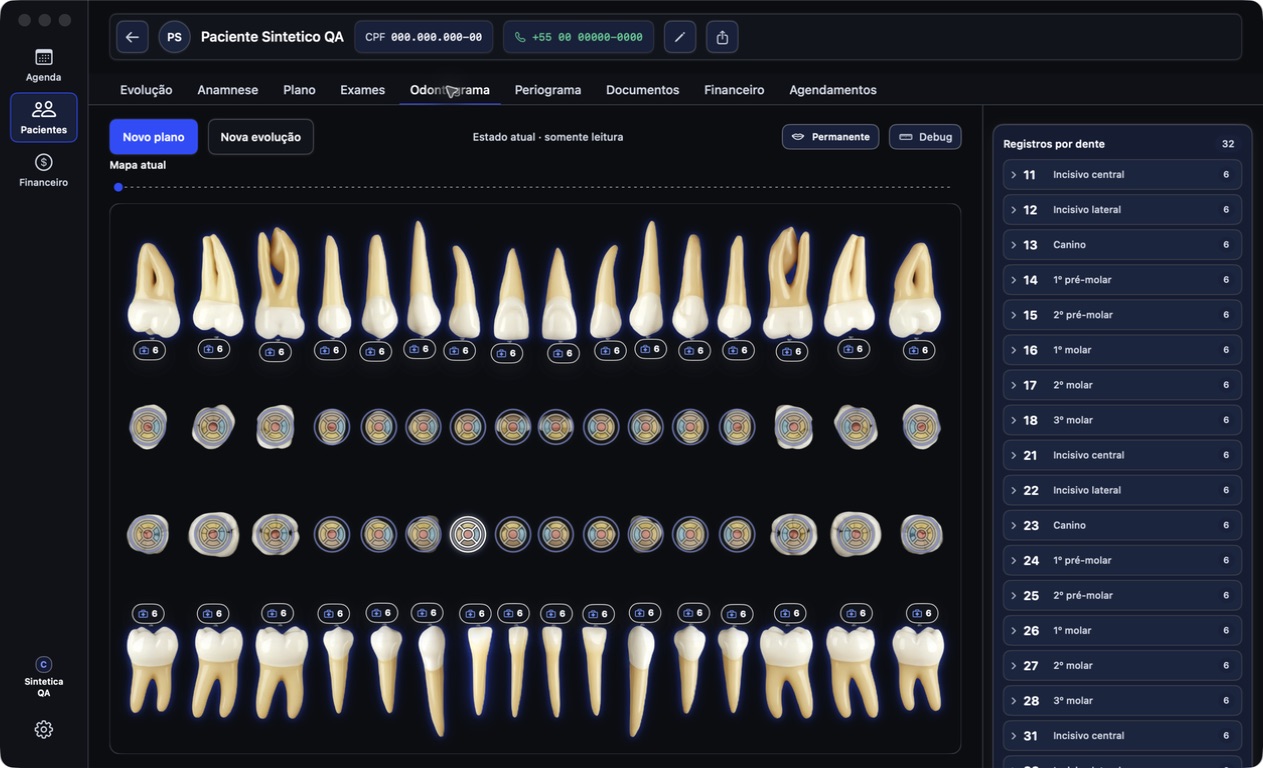Screen dimensions: 1263x768
Task: Expand tooth 11 Incisivo central row
Action: point(1122,175)
